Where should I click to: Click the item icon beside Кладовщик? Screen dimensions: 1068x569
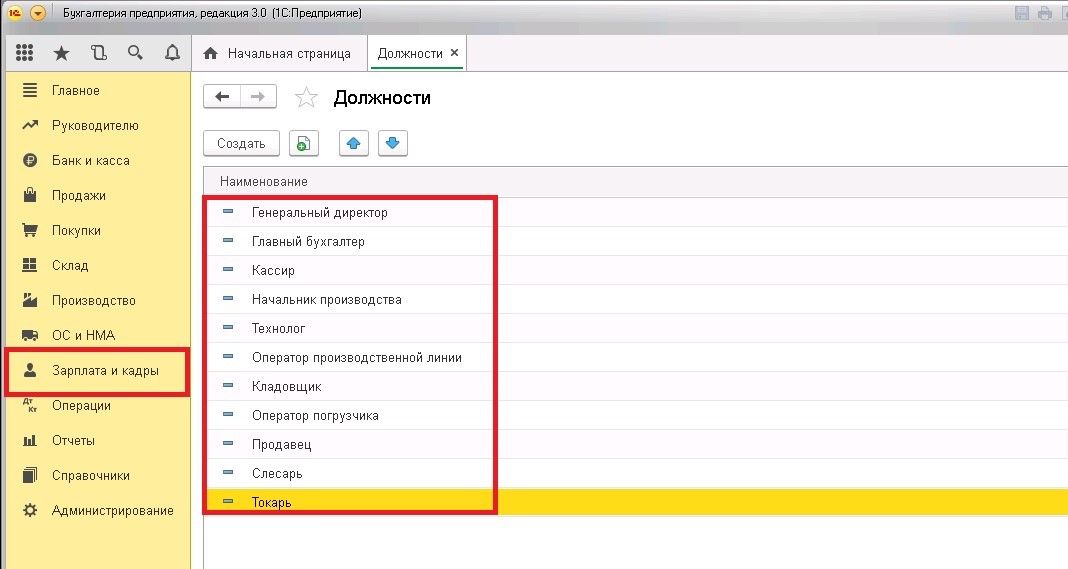pyautogui.click(x=228, y=385)
